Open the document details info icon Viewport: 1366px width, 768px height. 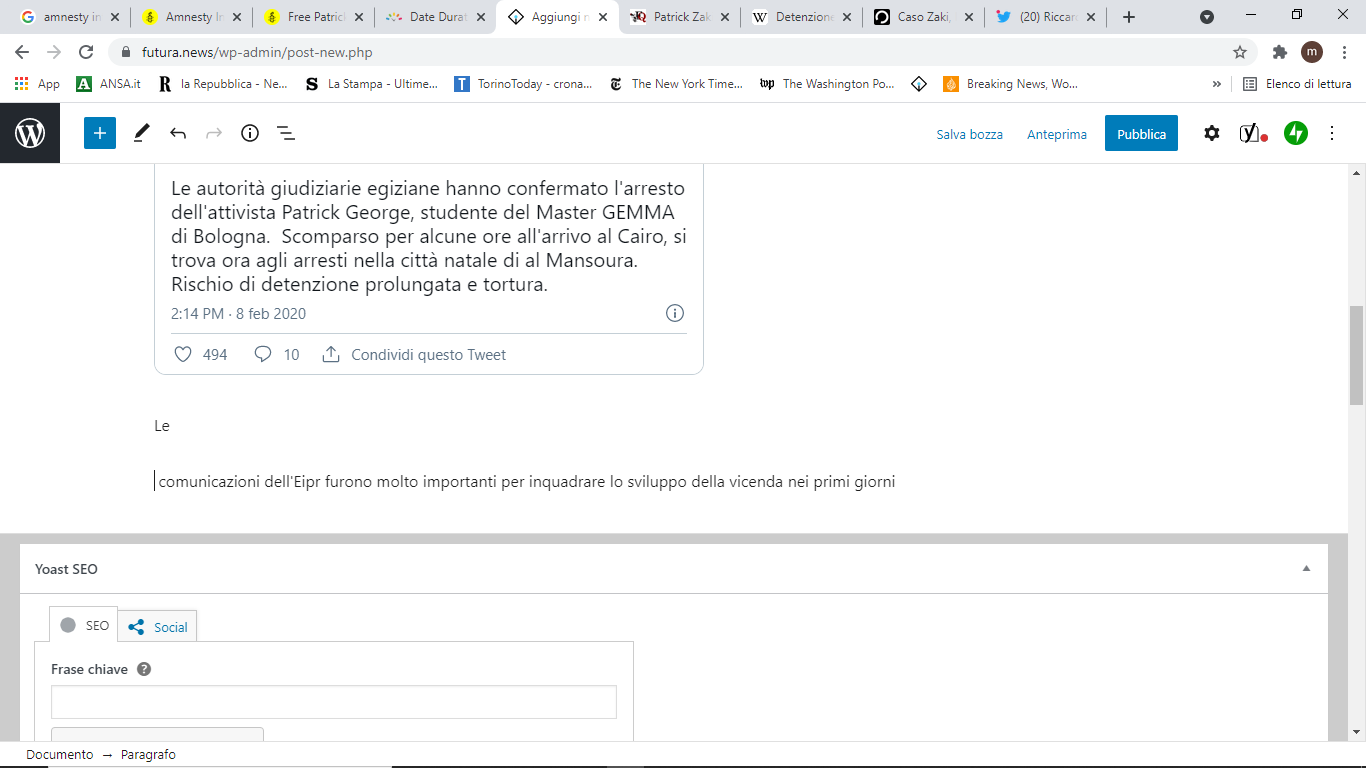pyautogui.click(x=250, y=133)
